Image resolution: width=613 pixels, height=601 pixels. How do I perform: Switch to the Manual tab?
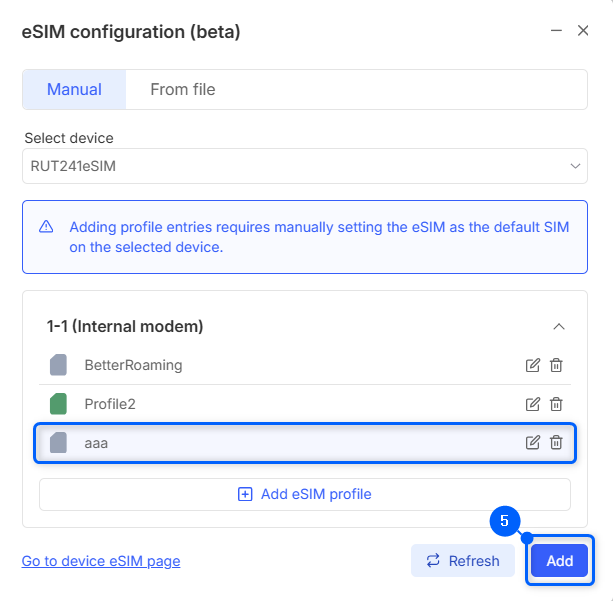click(x=74, y=89)
